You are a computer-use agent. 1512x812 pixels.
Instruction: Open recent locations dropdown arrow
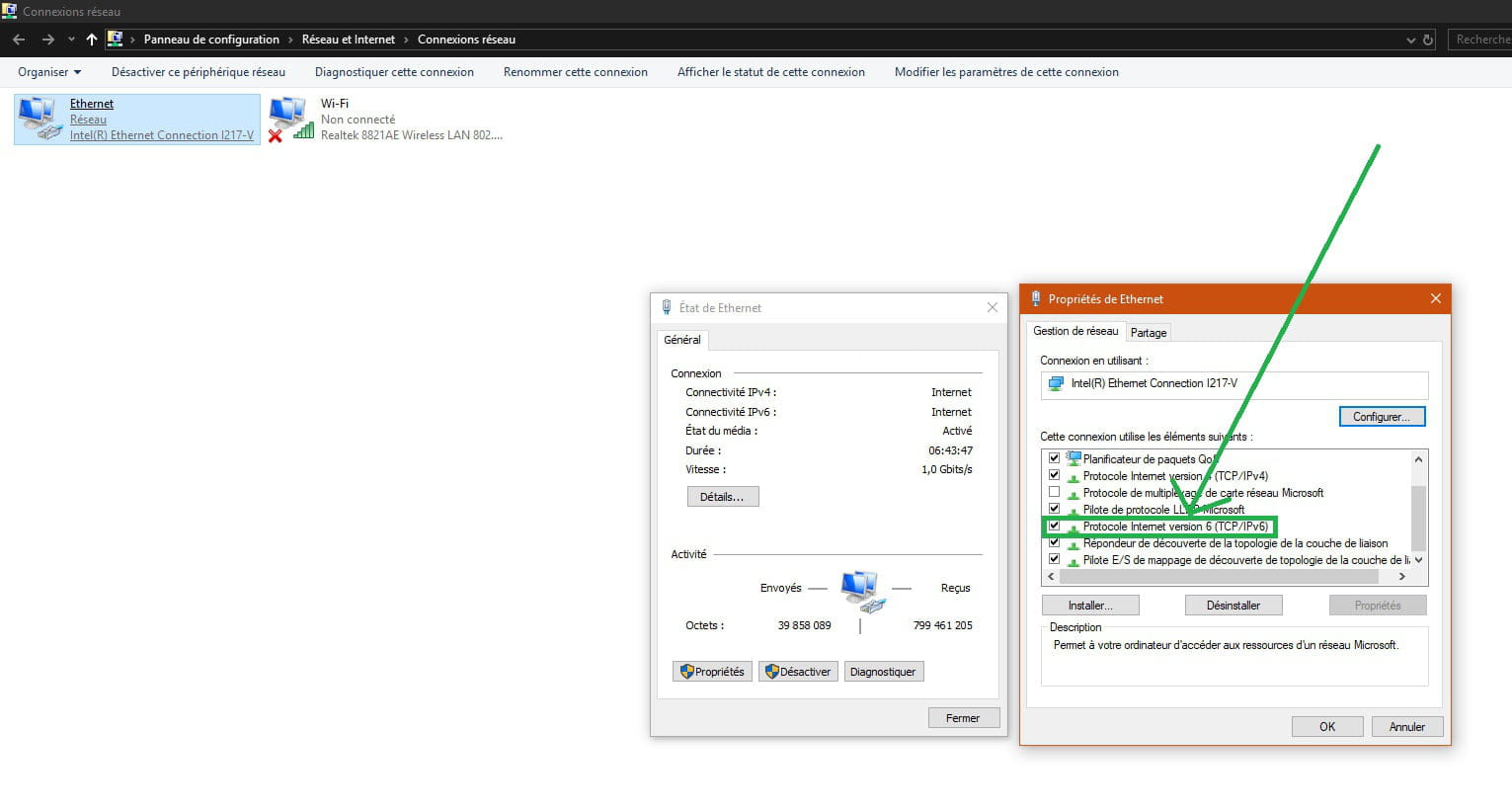pyautogui.click(x=71, y=40)
